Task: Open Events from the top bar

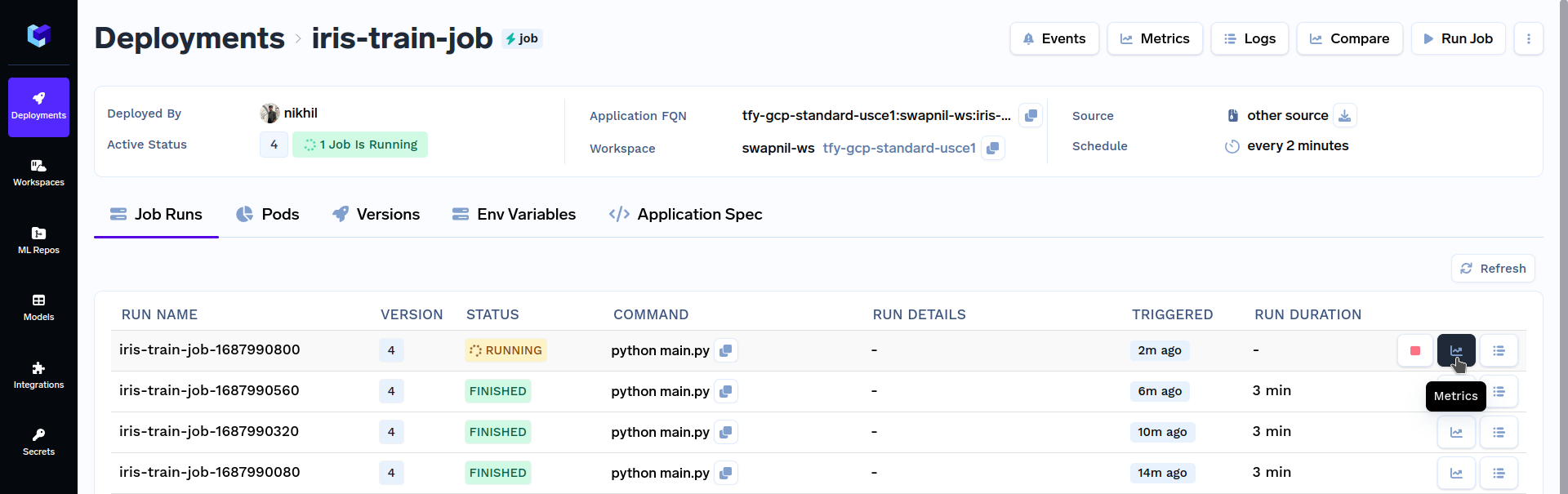Action: point(1053,38)
